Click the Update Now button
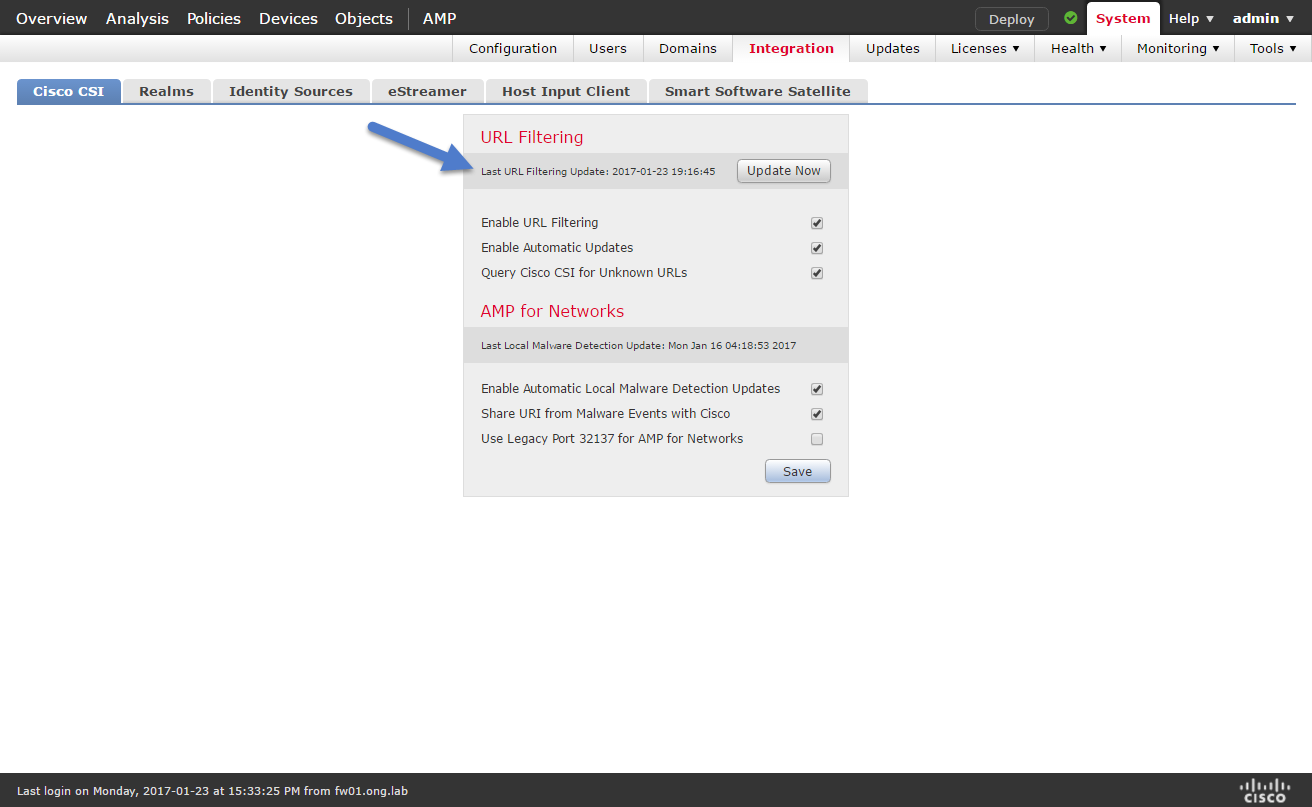The height and width of the screenshot is (807, 1312). point(784,171)
